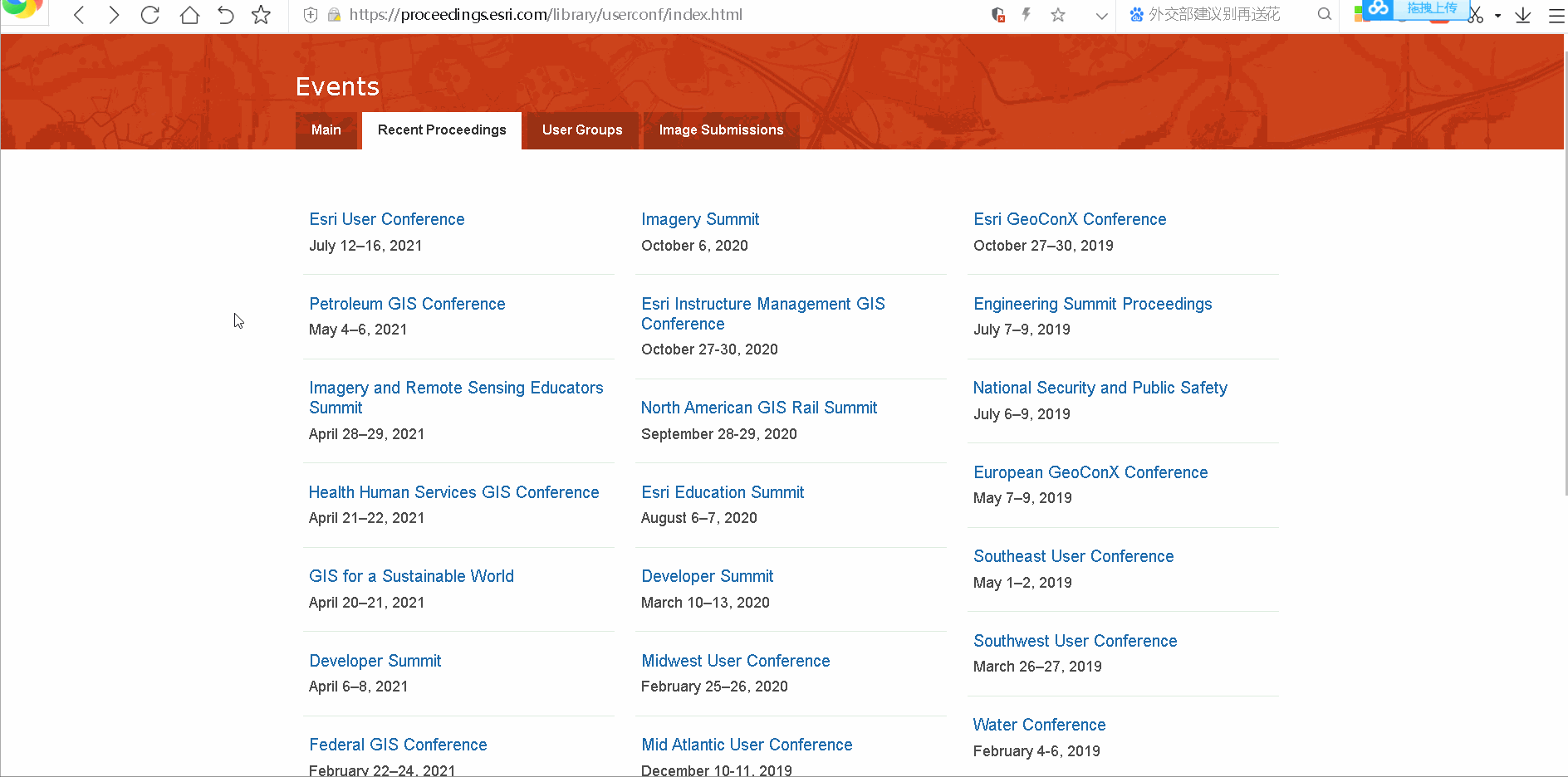1568x777 pixels.
Task: Open the March 2020 Developer Summit link
Action: tap(707, 576)
